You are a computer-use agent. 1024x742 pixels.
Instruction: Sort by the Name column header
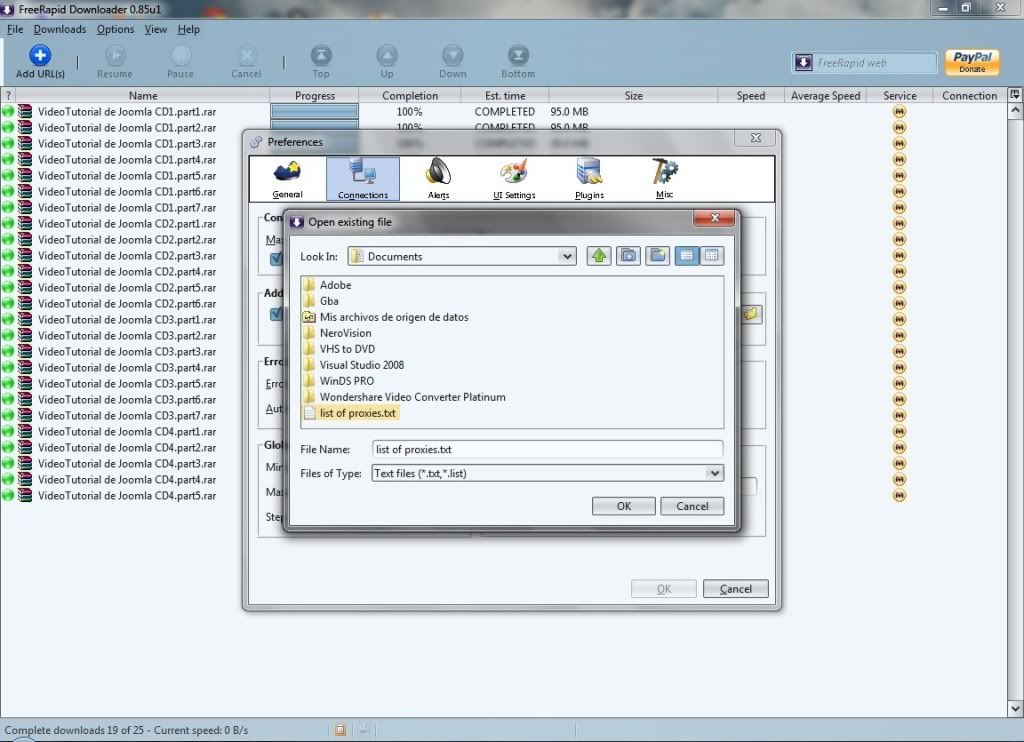(142, 95)
